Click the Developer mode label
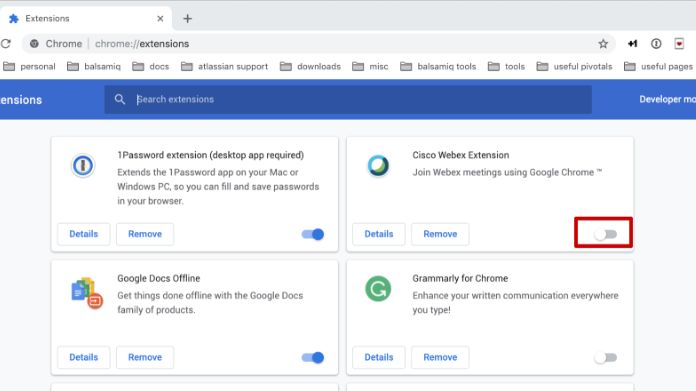 [667, 99]
